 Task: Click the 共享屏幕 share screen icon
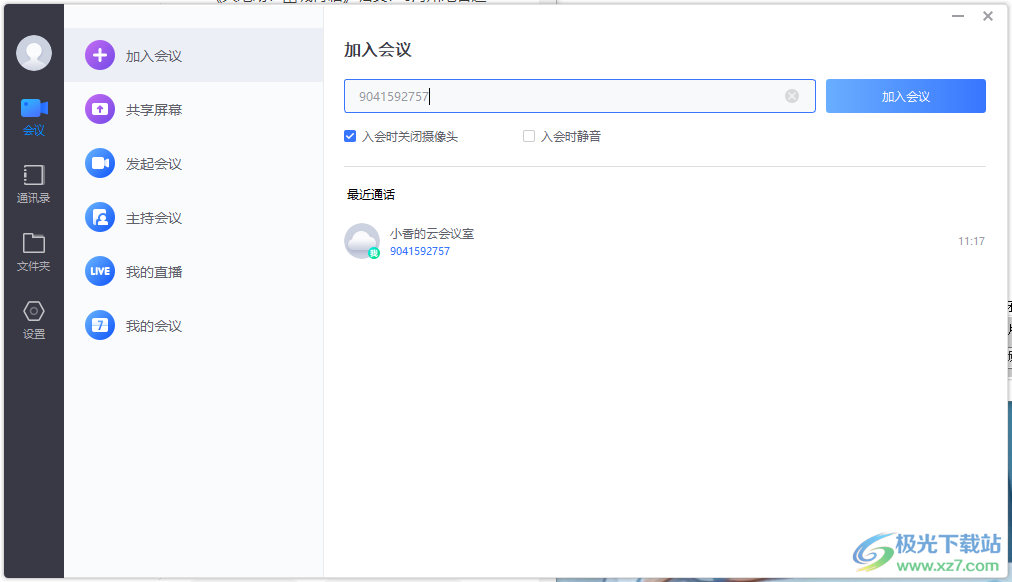(100, 109)
